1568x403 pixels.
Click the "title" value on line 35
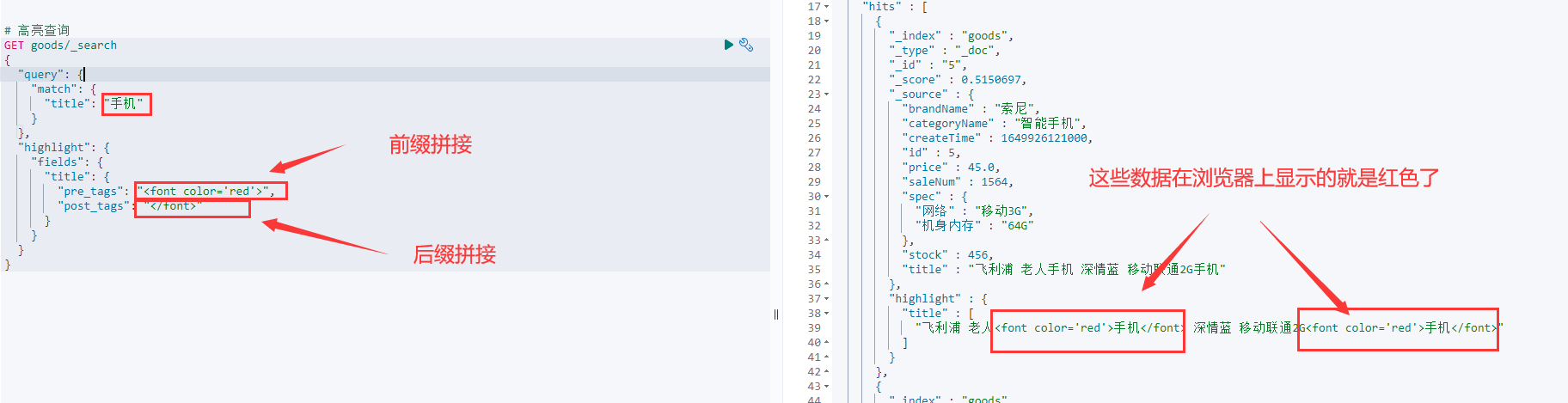[x=1097, y=270]
